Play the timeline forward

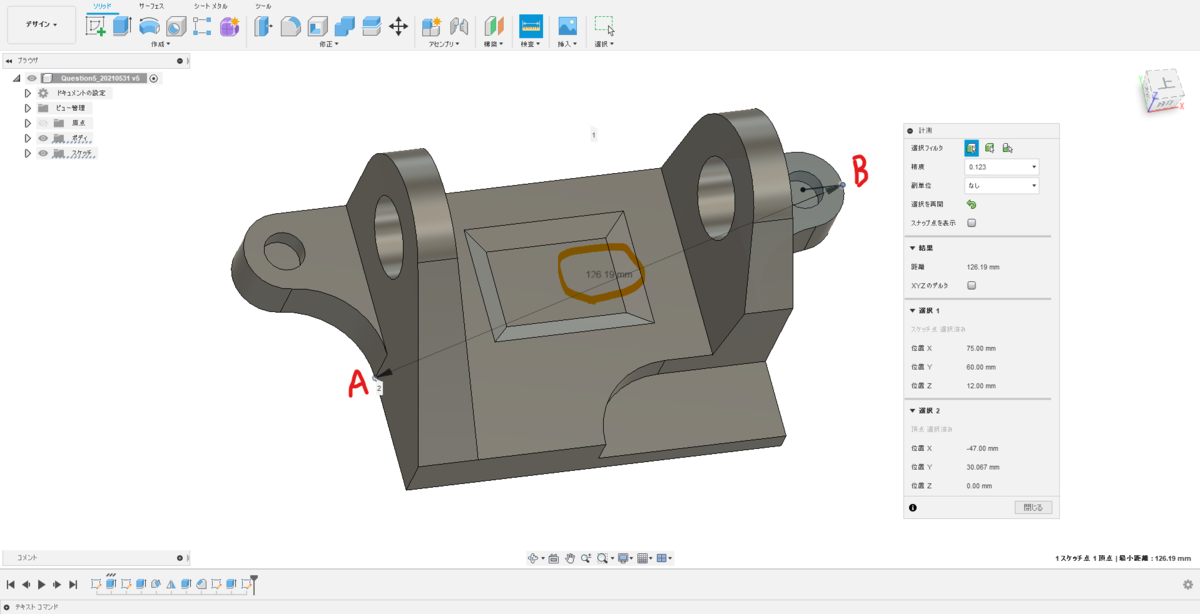pyautogui.click(x=41, y=584)
